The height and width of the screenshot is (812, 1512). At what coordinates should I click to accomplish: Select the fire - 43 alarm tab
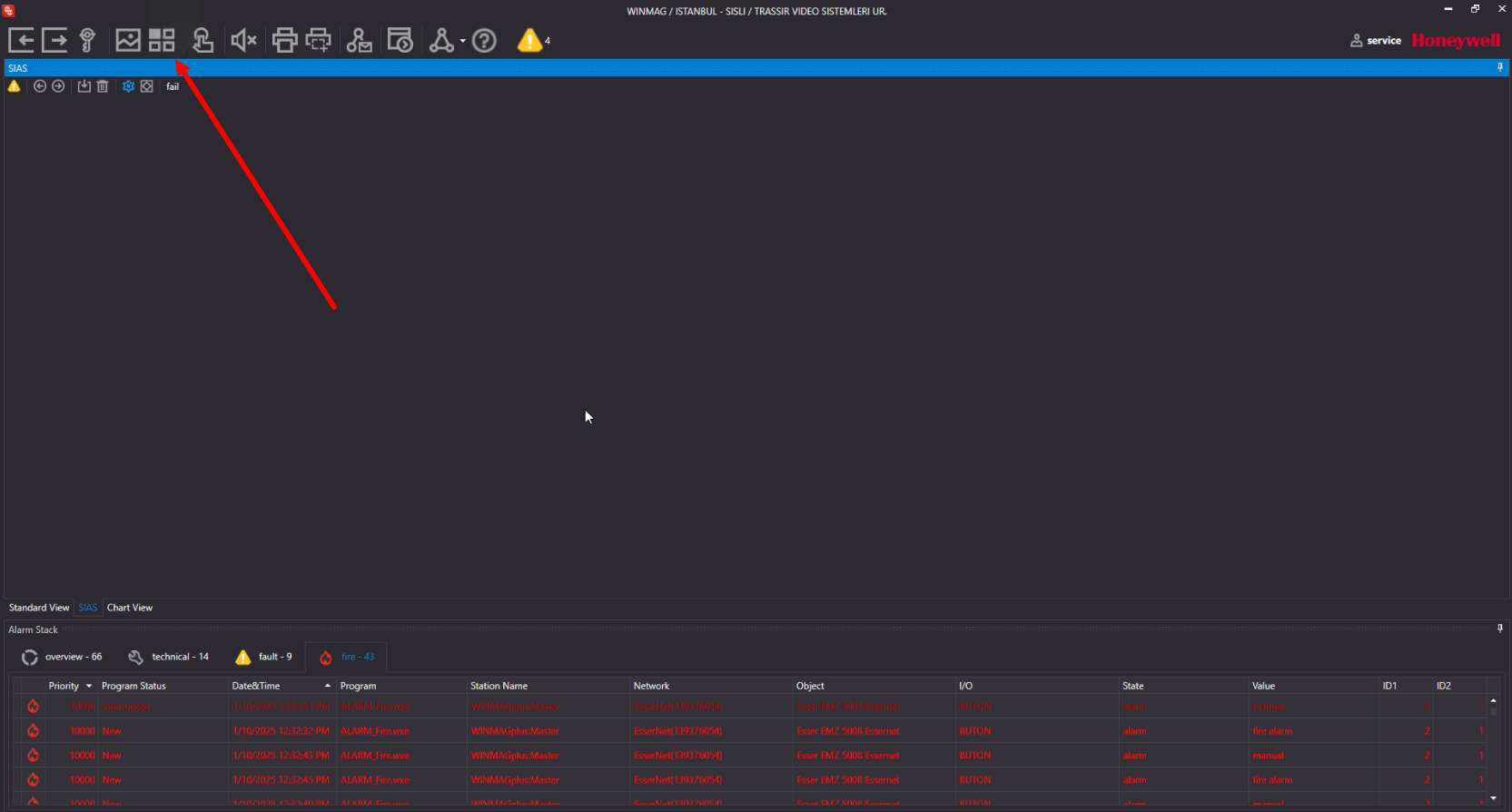[x=347, y=657]
